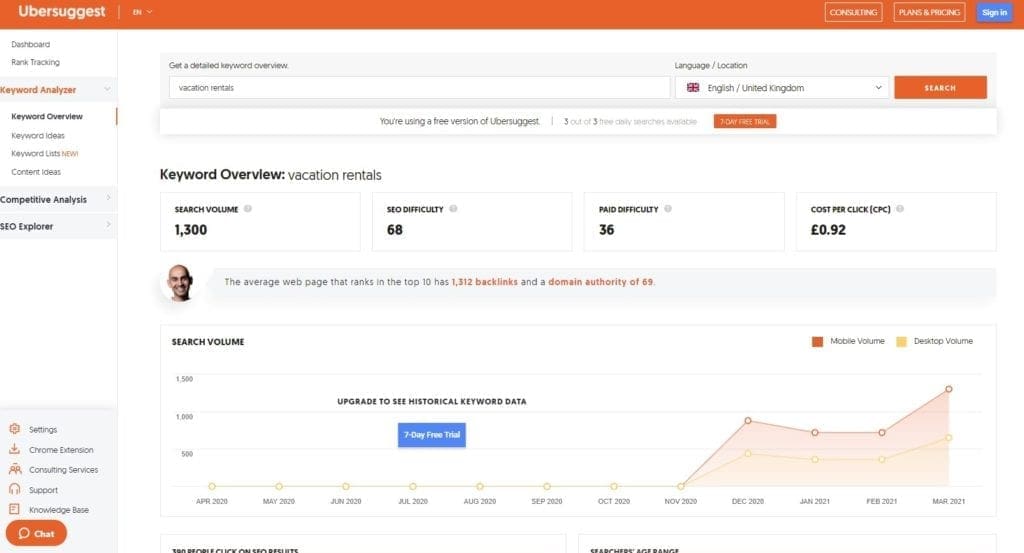Click the Neil Patel avatar photo
The image size is (1024, 553).
(180, 283)
